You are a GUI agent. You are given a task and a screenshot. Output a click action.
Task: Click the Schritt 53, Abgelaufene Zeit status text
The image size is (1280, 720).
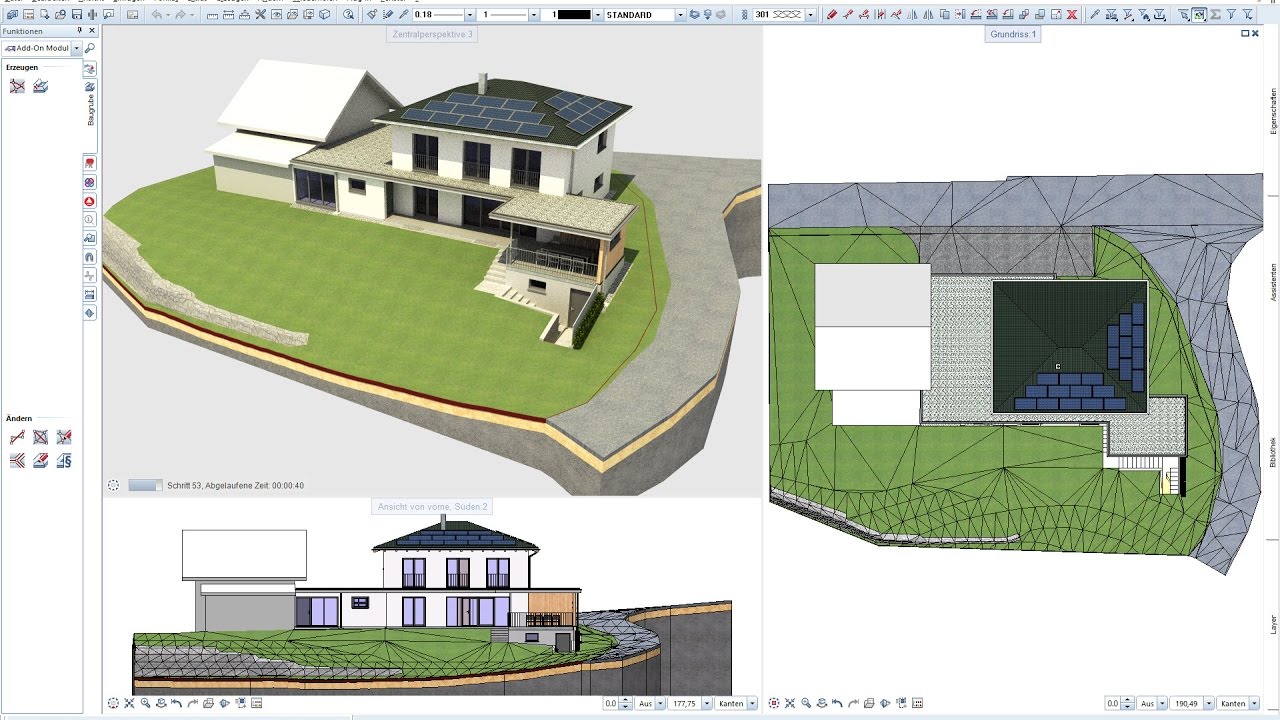[x=235, y=486]
